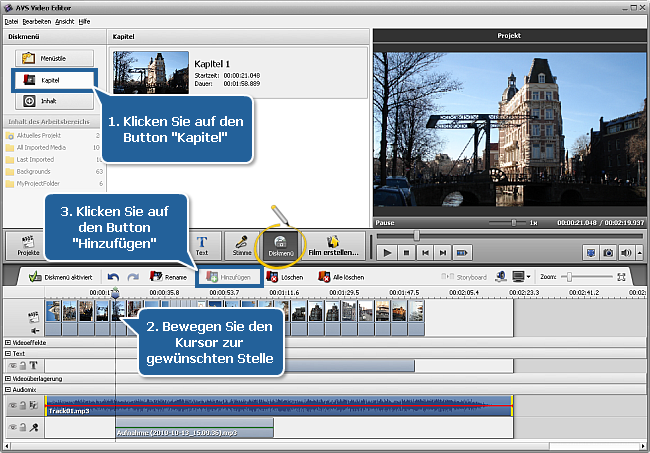This screenshot has height=453, width=650.
Task: Take a snapshot with the camera icon
Action: coord(607,254)
